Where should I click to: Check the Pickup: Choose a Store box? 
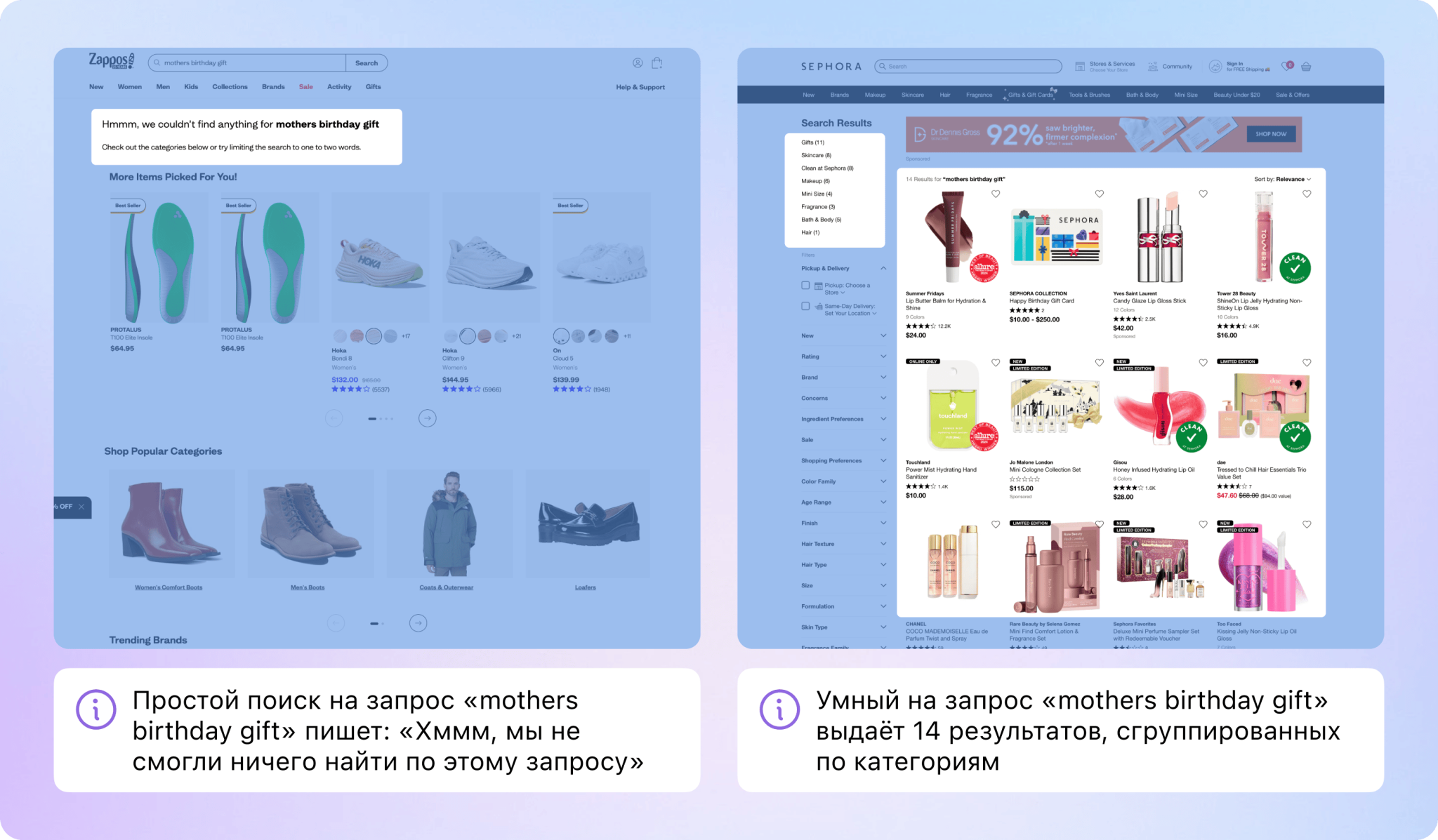[805, 286]
